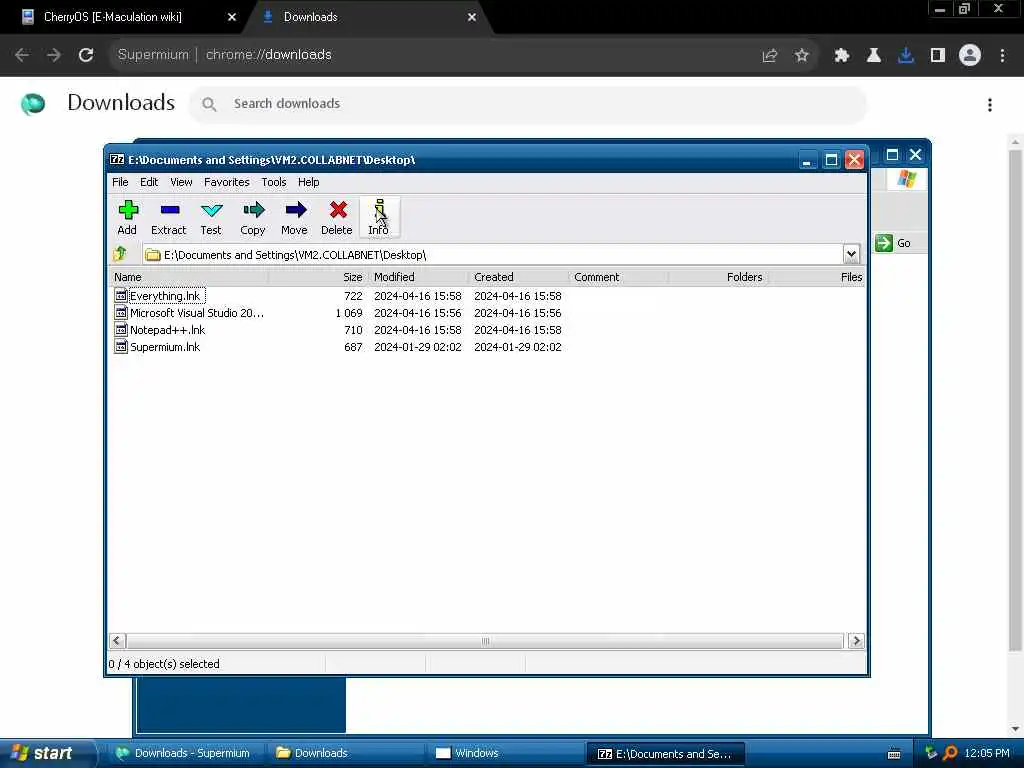Screen dimensions: 1024x768
Task: Close the CherryOS wiki tab
Action: (231, 17)
